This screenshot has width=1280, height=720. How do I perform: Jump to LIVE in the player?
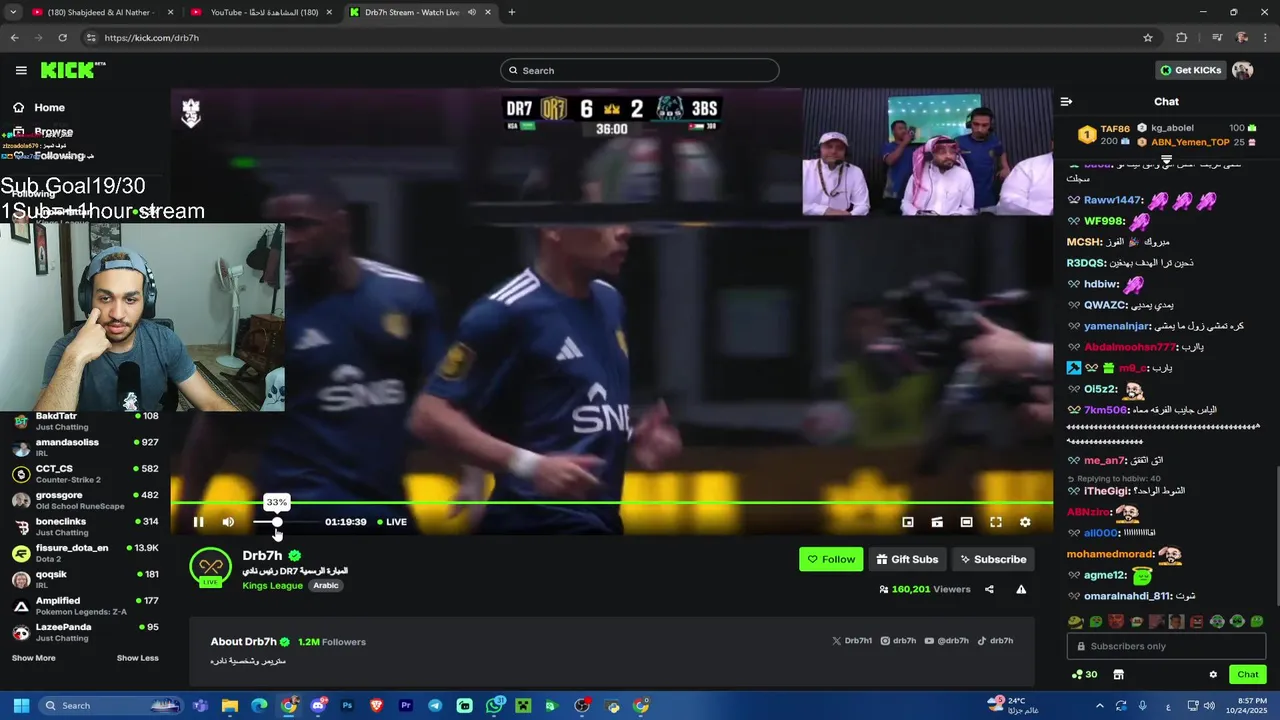(391, 522)
